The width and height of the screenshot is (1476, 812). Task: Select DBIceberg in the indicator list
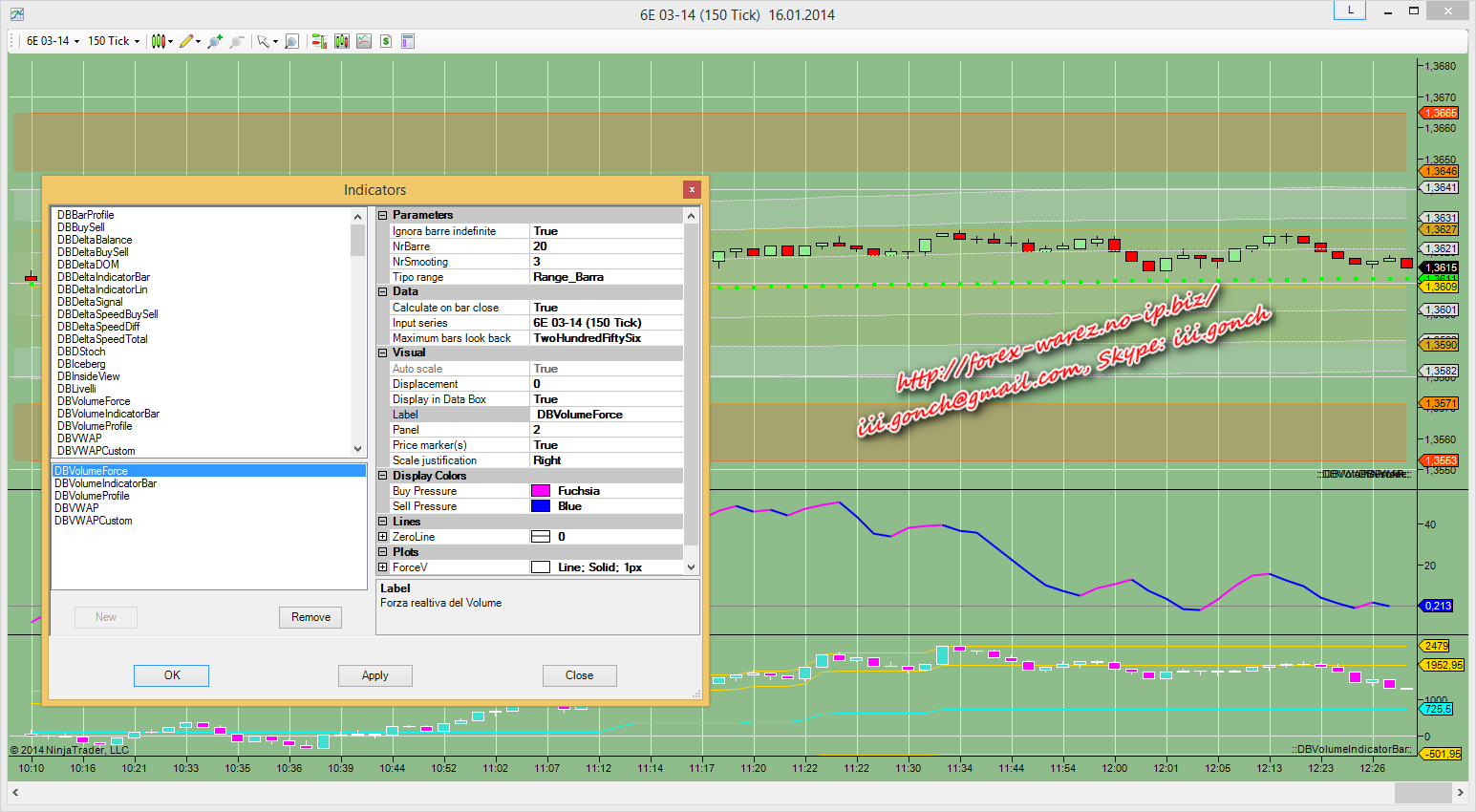[81, 364]
